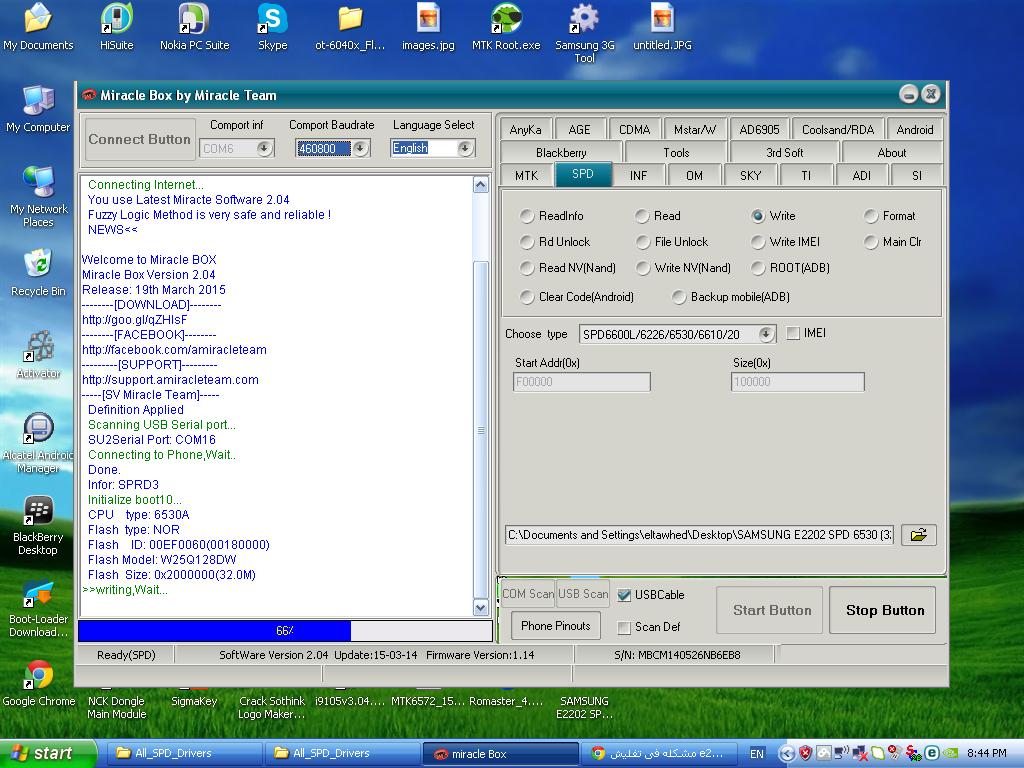1024x768 pixels.
Task: Click the Size(0x) input field
Action: pyautogui.click(x=798, y=381)
